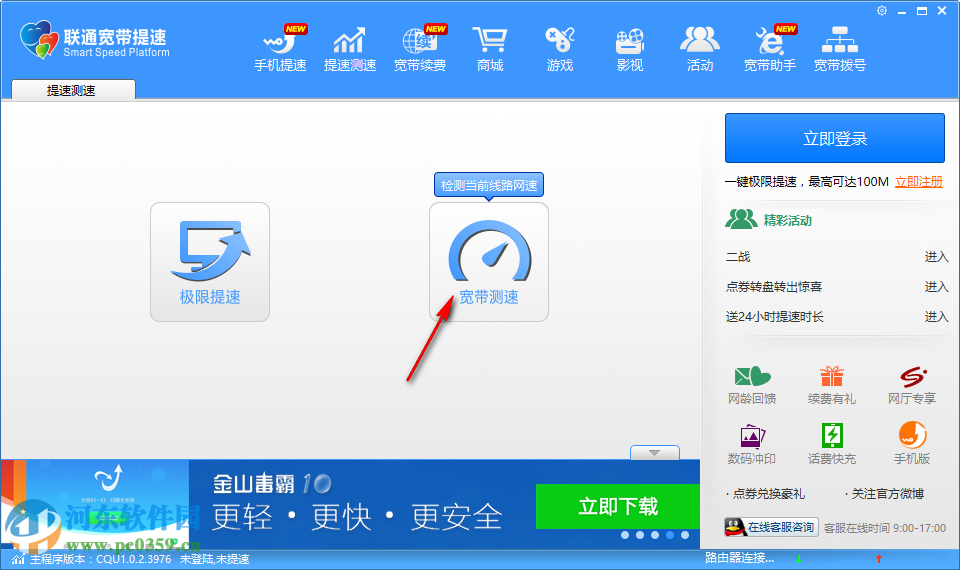Viewport: 960px width, 570px height.
Task: Open 网厅专享 red swirl icon
Action: click(912, 386)
